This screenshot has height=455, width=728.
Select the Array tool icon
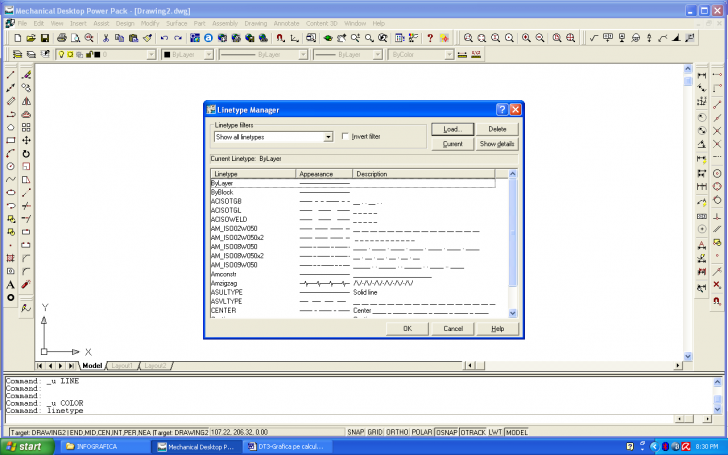[26, 127]
